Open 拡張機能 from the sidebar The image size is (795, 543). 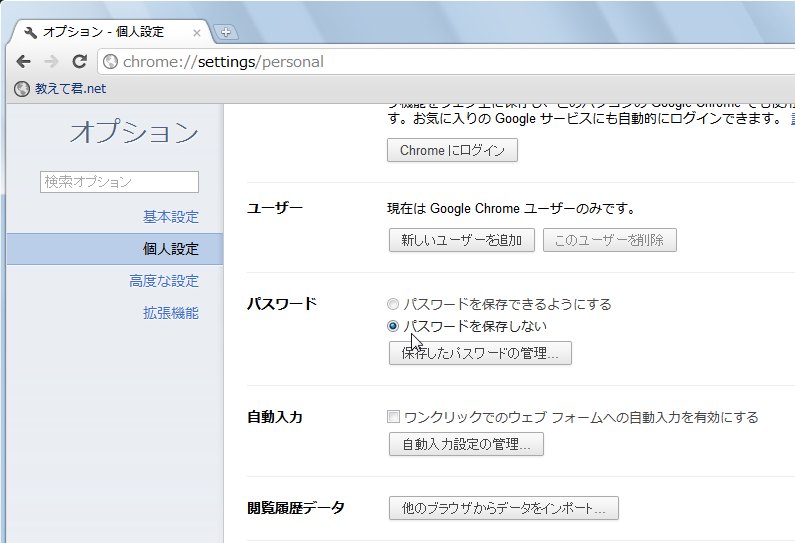(170, 313)
